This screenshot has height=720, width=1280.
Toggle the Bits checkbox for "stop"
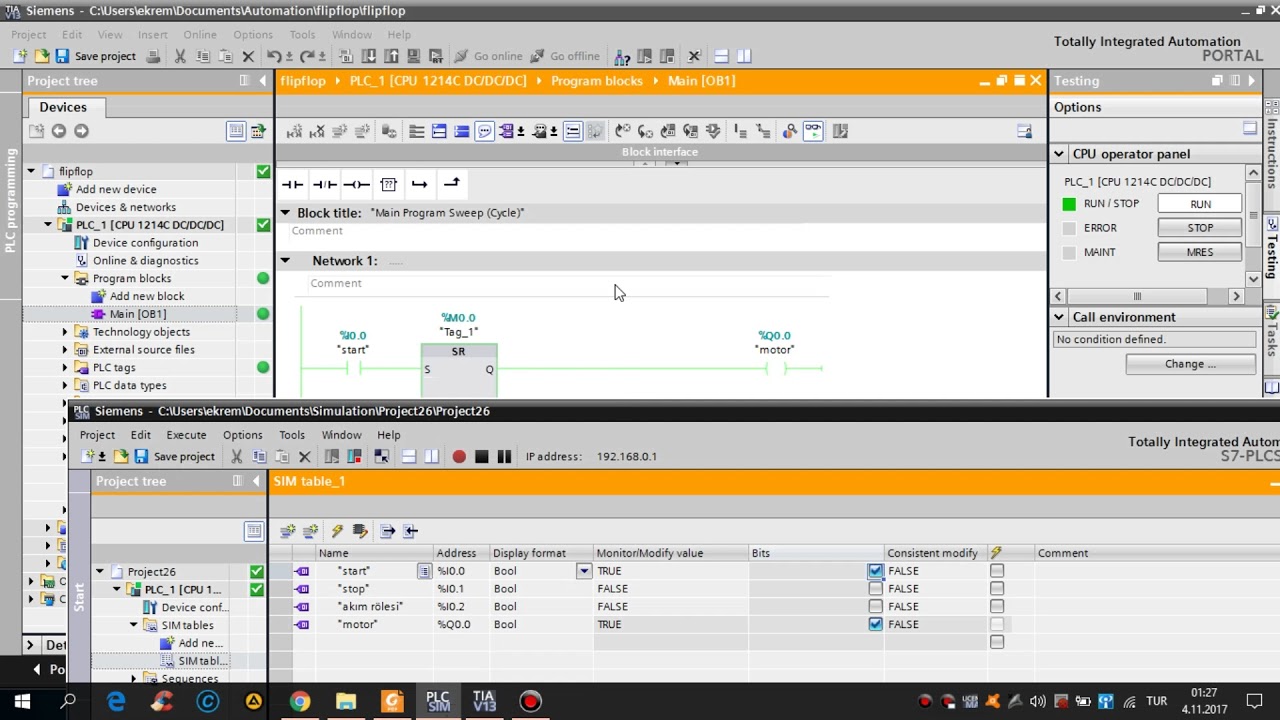pyautogui.click(x=876, y=589)
